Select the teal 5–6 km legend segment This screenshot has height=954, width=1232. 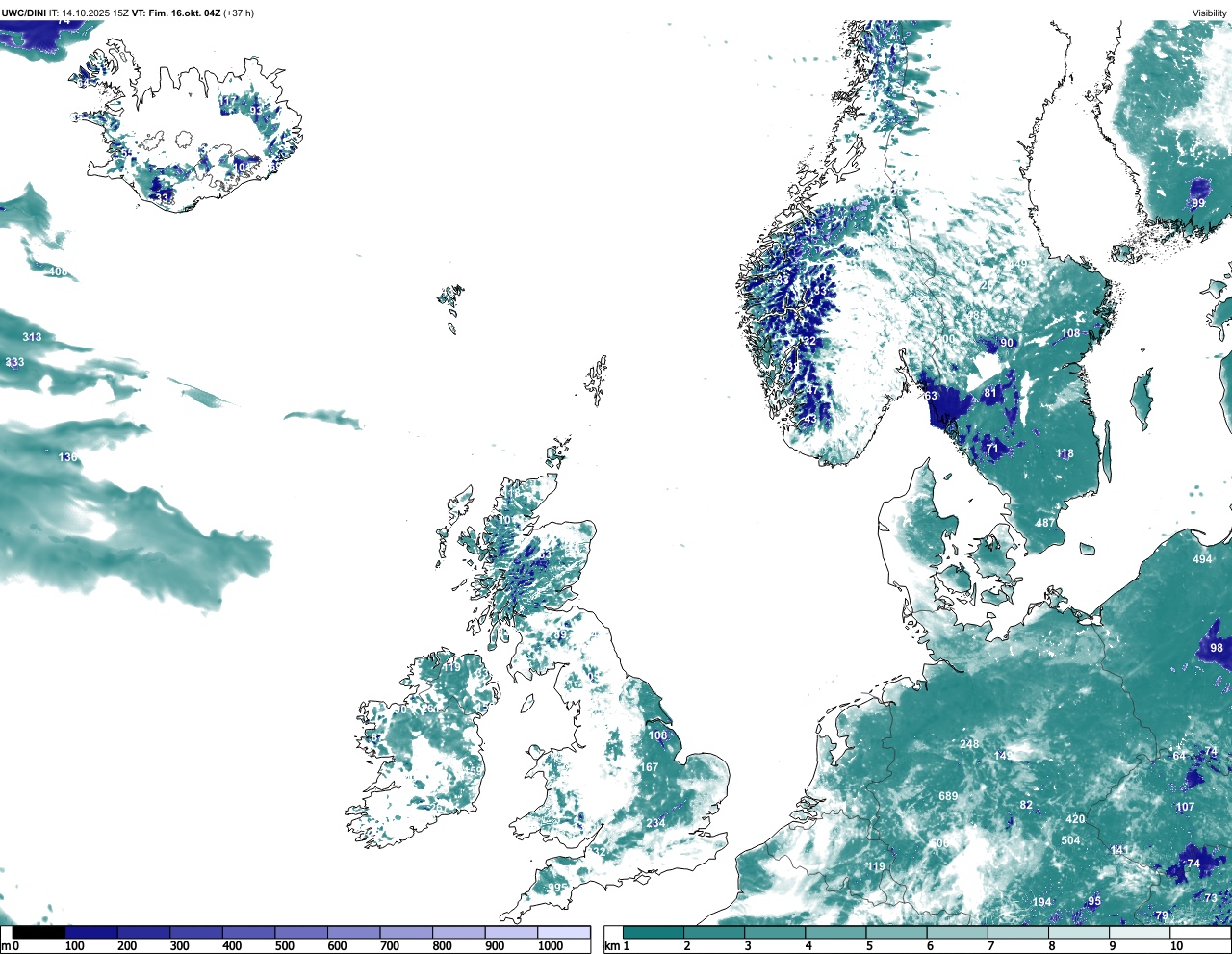point(897,932)
